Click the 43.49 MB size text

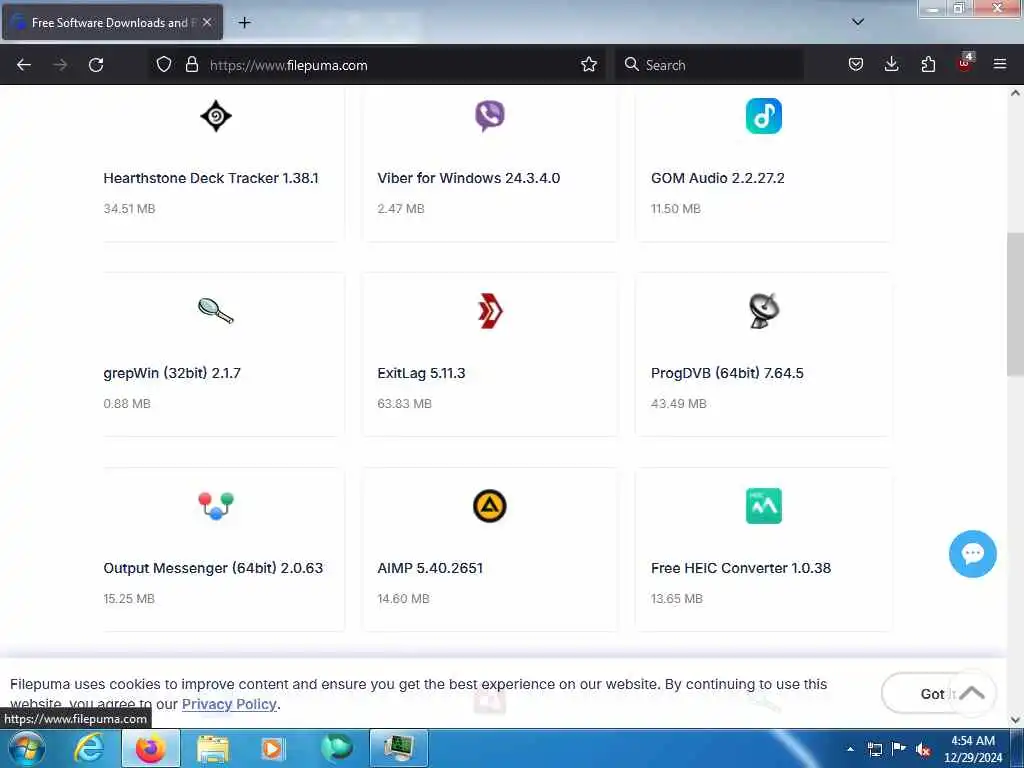pyautogui.click(x=679, y=404)
